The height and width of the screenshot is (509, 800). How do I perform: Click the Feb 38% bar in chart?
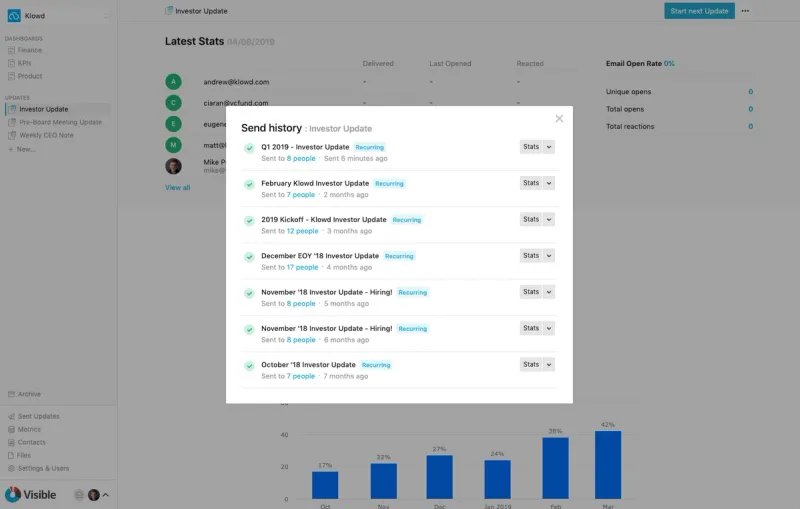click(555, 468)
